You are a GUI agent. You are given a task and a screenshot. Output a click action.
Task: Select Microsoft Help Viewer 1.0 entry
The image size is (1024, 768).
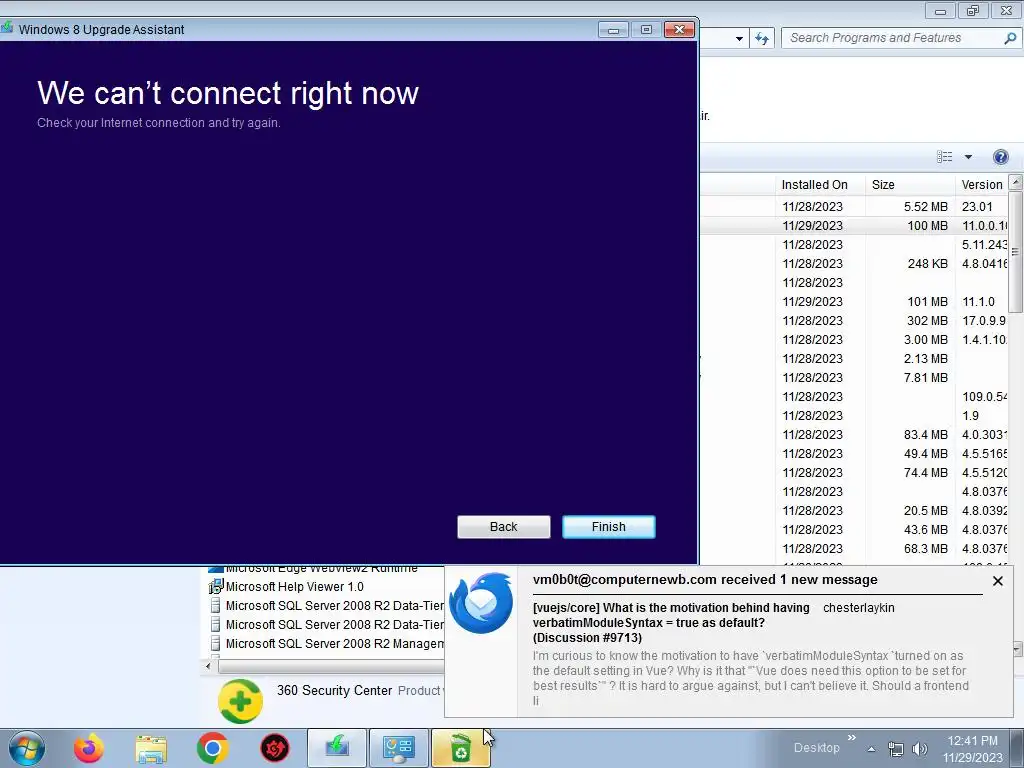tap(295, 586)
